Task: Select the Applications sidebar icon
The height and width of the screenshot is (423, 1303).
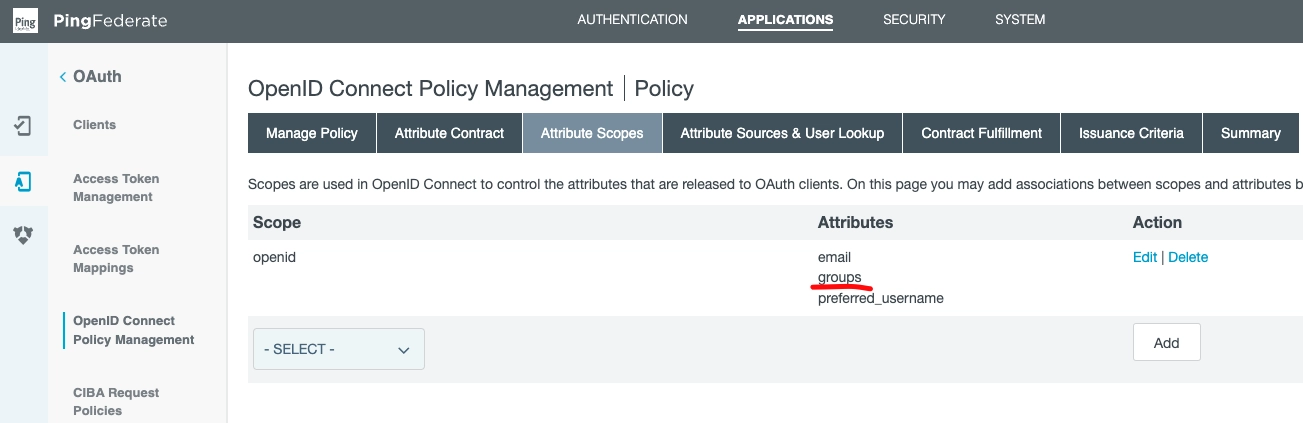Action: point(23,181)
